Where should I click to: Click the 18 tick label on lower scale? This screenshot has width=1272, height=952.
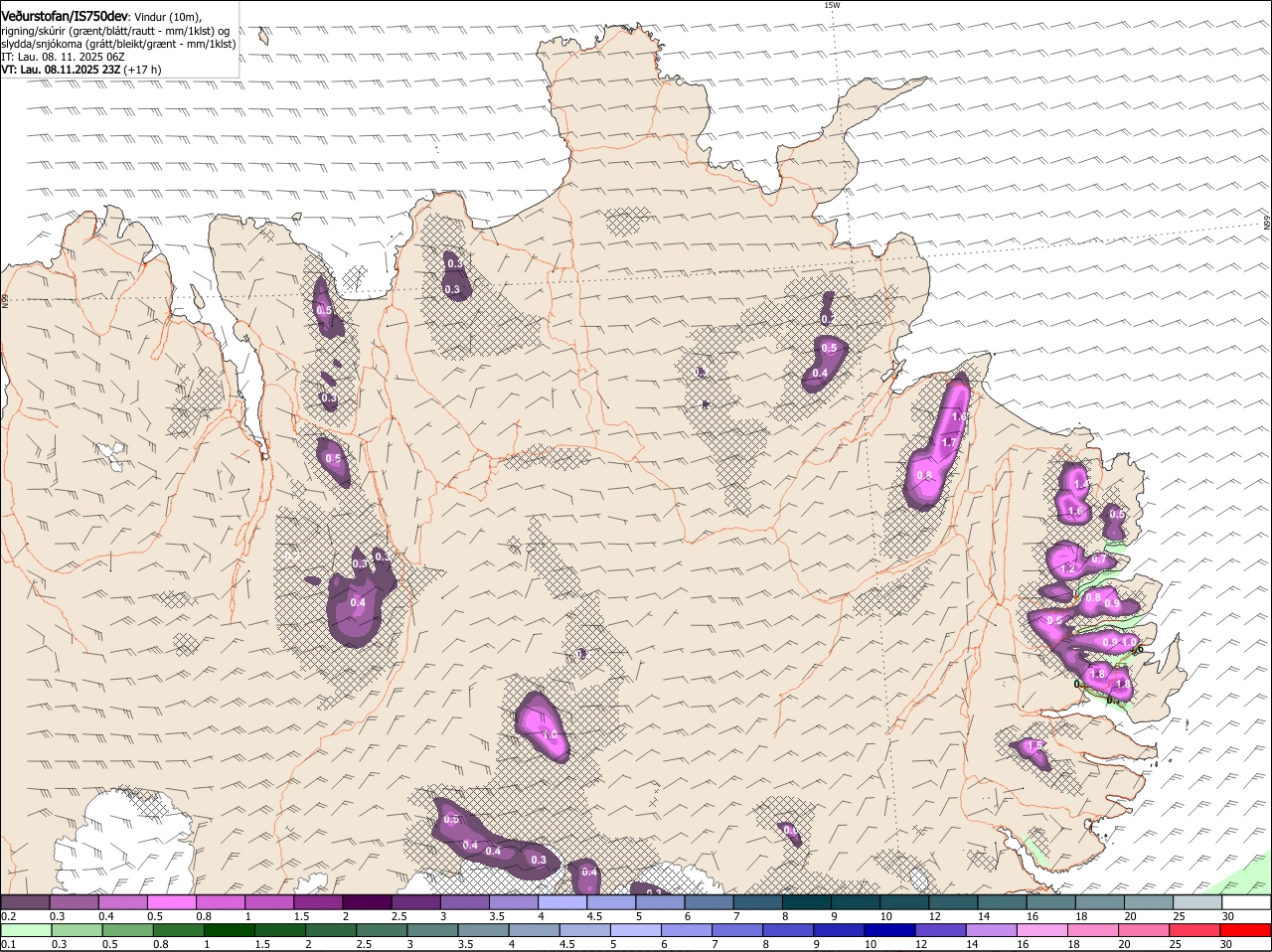pyautogui.click(x=1075, y=944)
